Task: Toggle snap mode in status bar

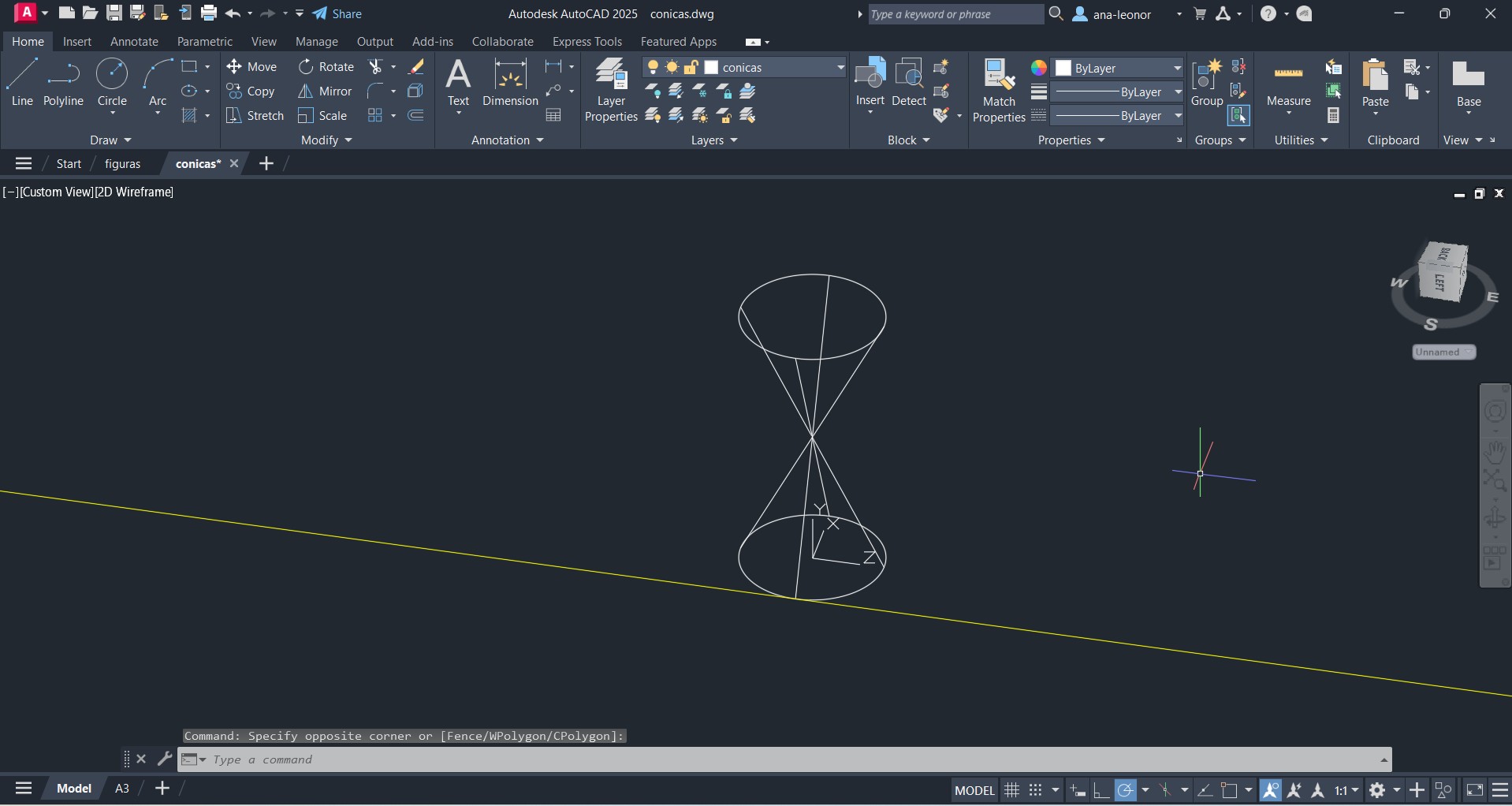Action: pos(1035,789)
